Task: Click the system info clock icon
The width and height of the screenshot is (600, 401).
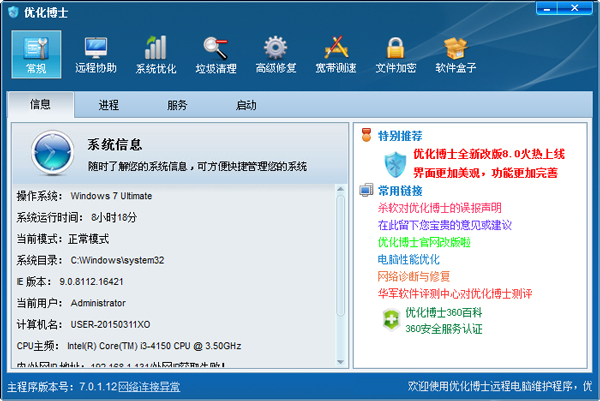Action: pos(52,153)
